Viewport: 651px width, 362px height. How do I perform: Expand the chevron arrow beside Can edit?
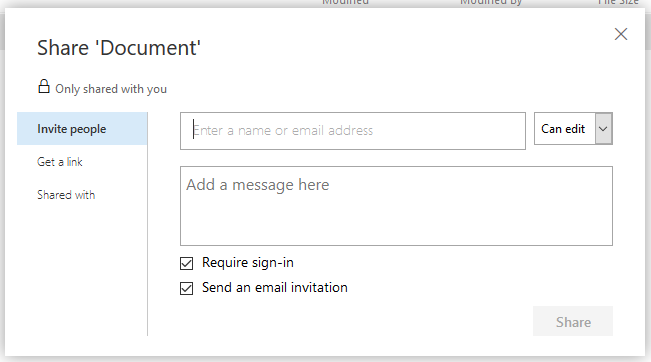pos(604,129)
